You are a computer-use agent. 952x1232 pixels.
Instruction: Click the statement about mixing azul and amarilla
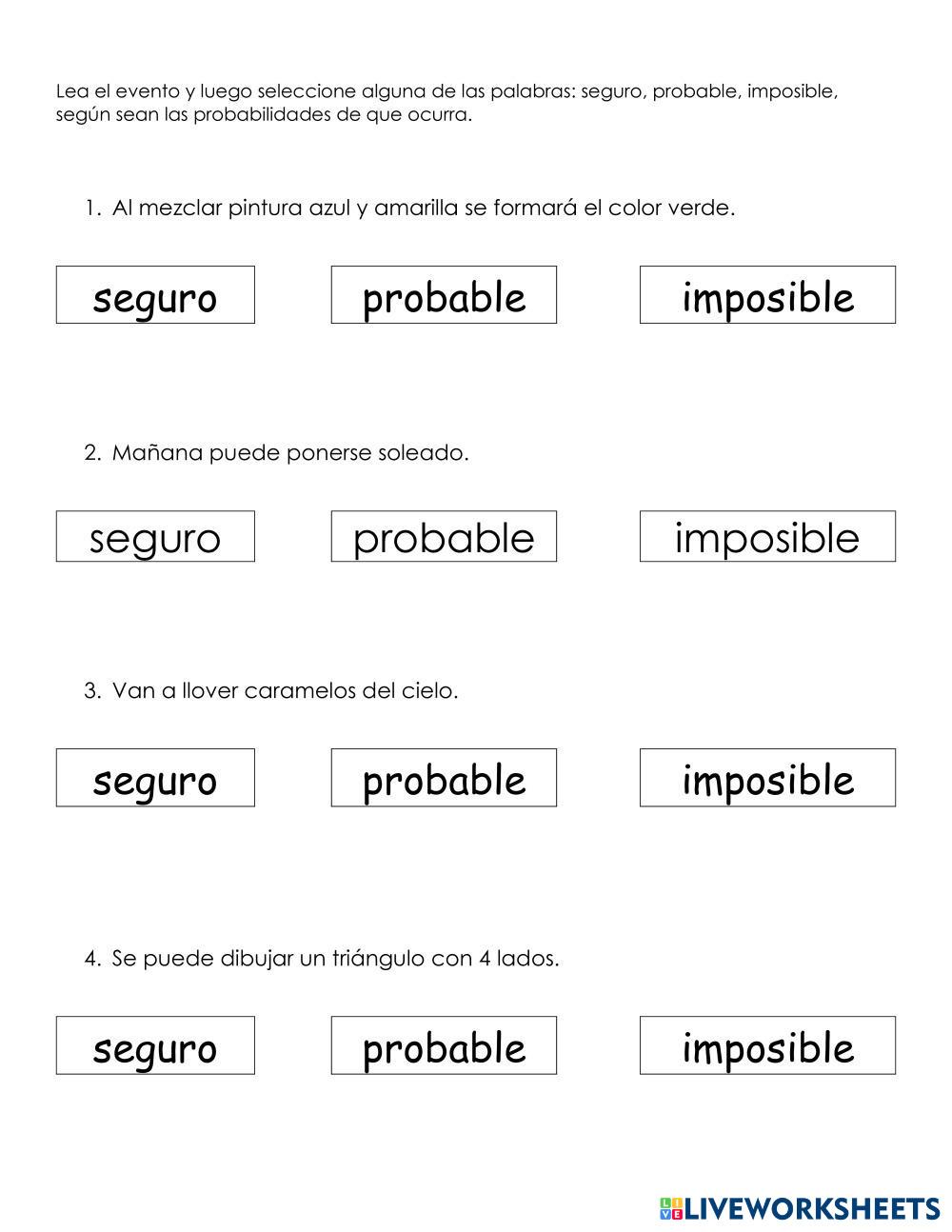423,208
